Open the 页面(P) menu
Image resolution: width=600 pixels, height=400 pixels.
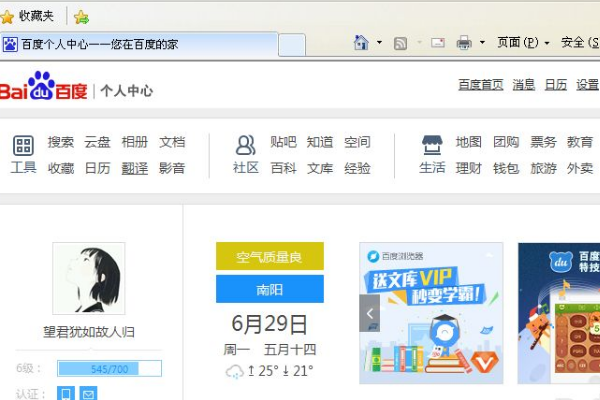point(523,42)
